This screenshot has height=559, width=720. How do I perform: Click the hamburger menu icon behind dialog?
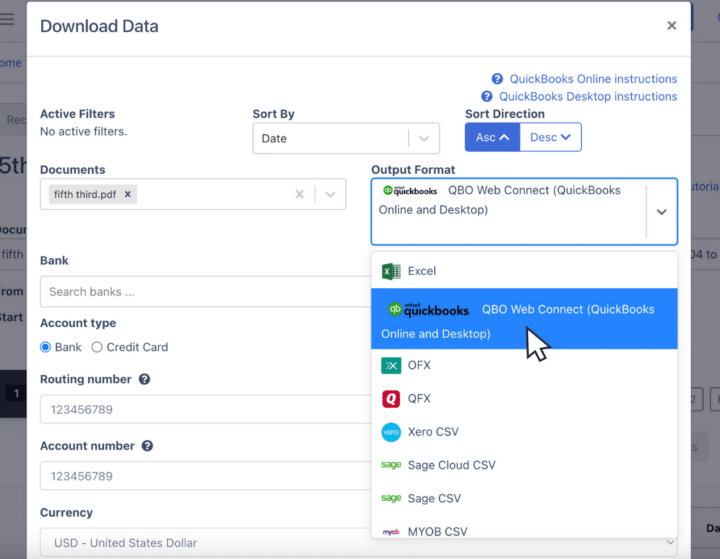pyautogui.click(x=7, y=19)
